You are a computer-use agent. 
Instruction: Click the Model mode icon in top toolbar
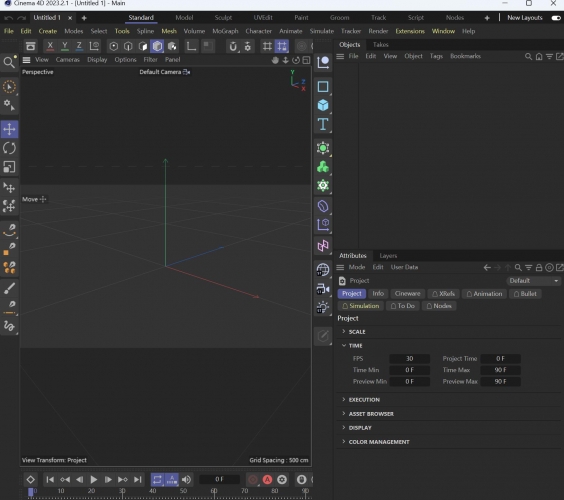[158, 46]
